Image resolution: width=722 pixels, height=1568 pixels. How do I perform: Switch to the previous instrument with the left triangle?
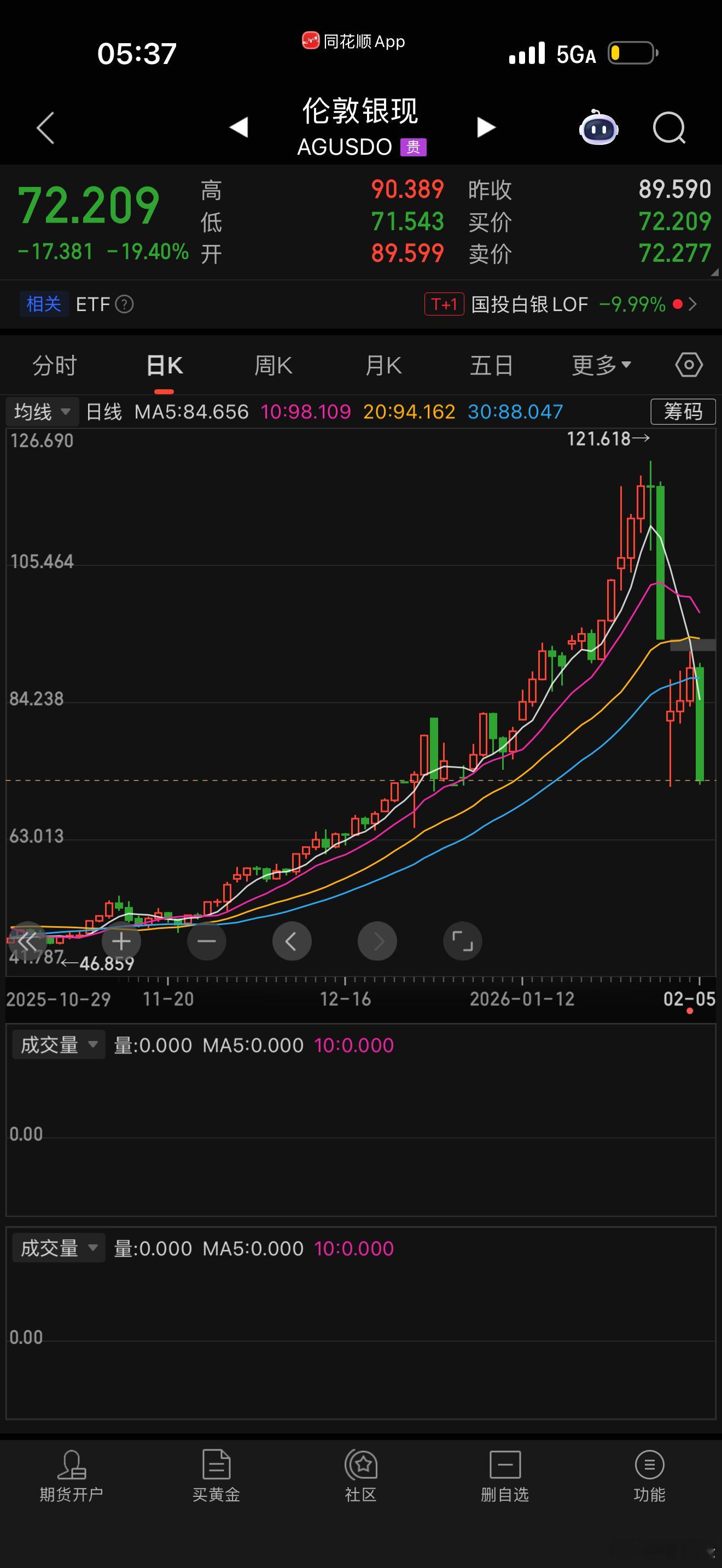(238, 127)
